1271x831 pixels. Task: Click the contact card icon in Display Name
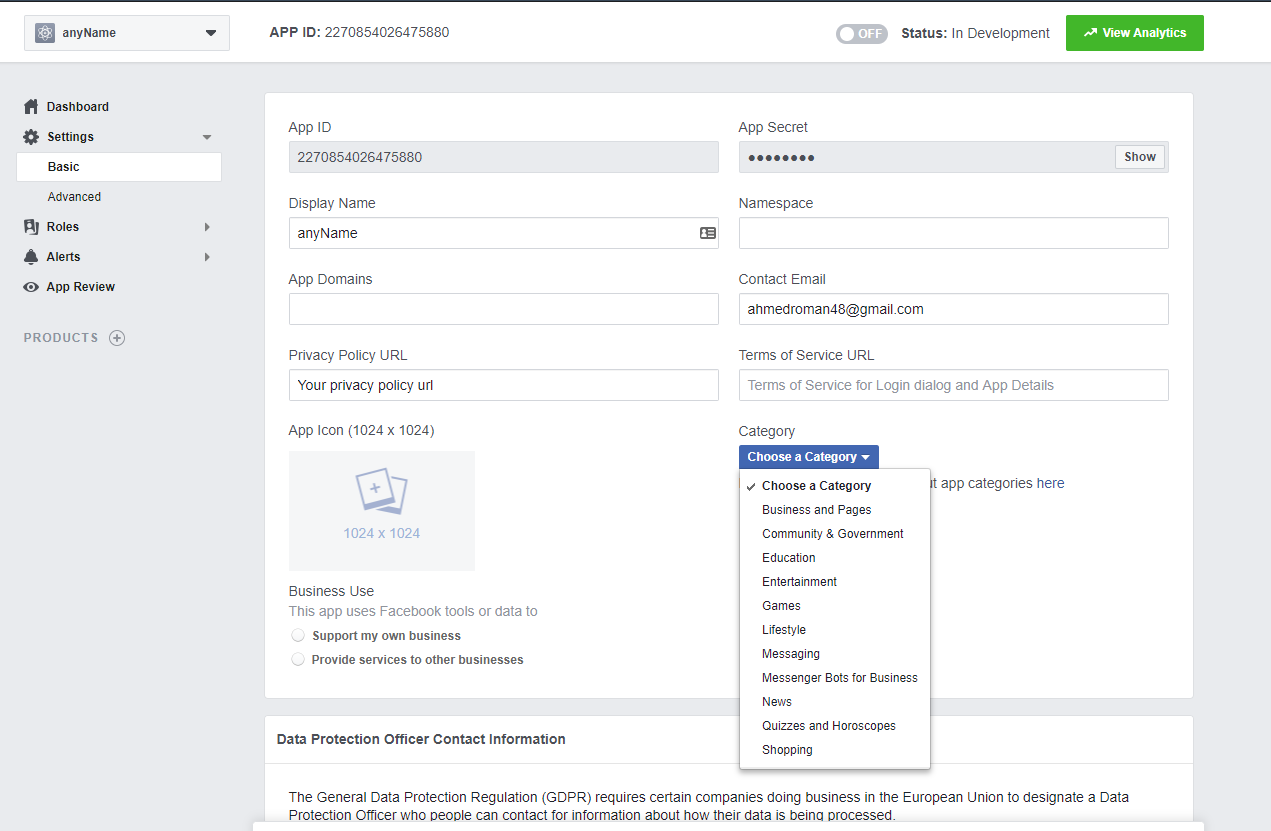[x=707, y=233]
